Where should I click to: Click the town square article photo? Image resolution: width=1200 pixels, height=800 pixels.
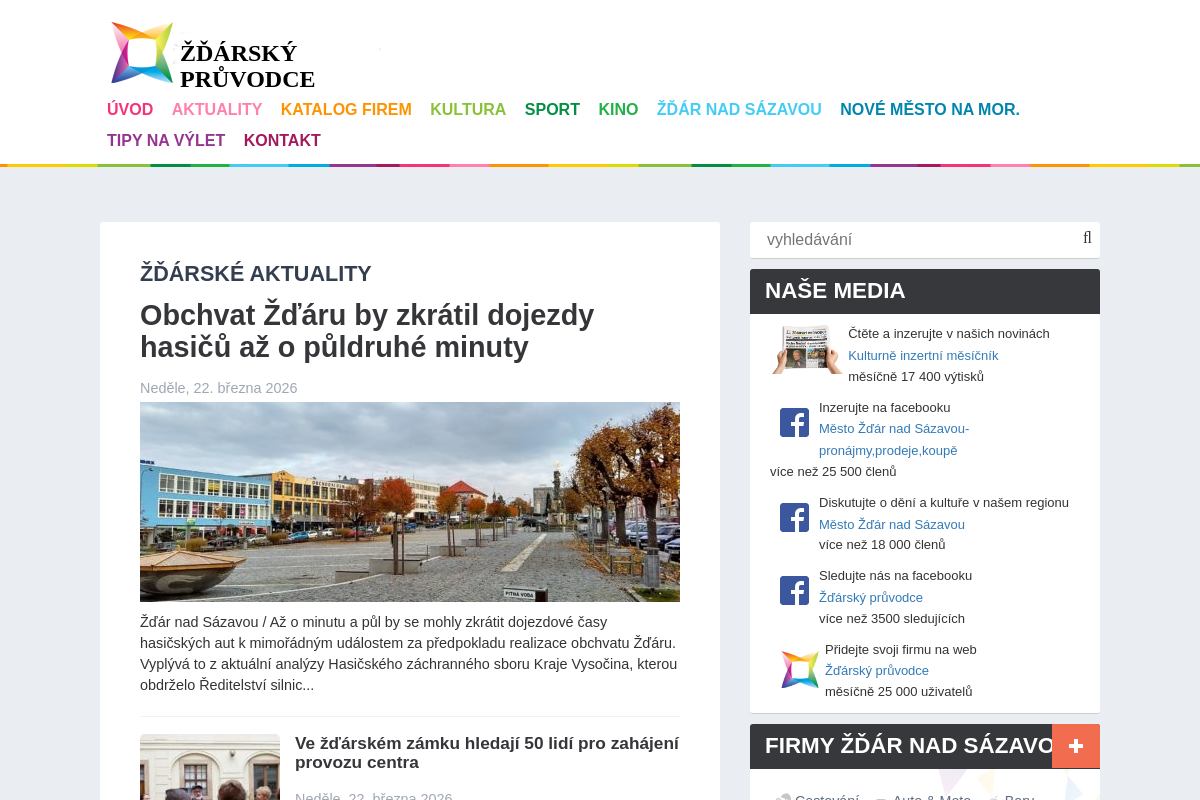pyautogui.click(x=410, y=502)
